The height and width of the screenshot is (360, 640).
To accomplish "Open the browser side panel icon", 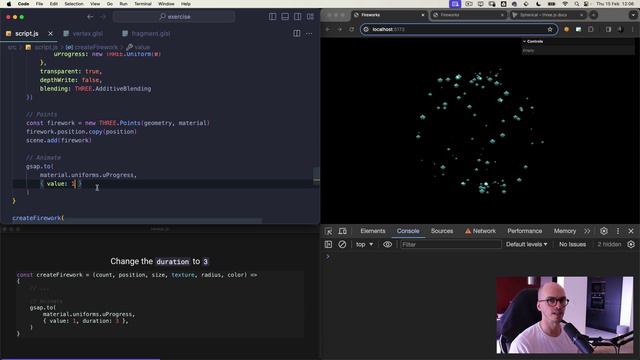I will tap(608, 29).
